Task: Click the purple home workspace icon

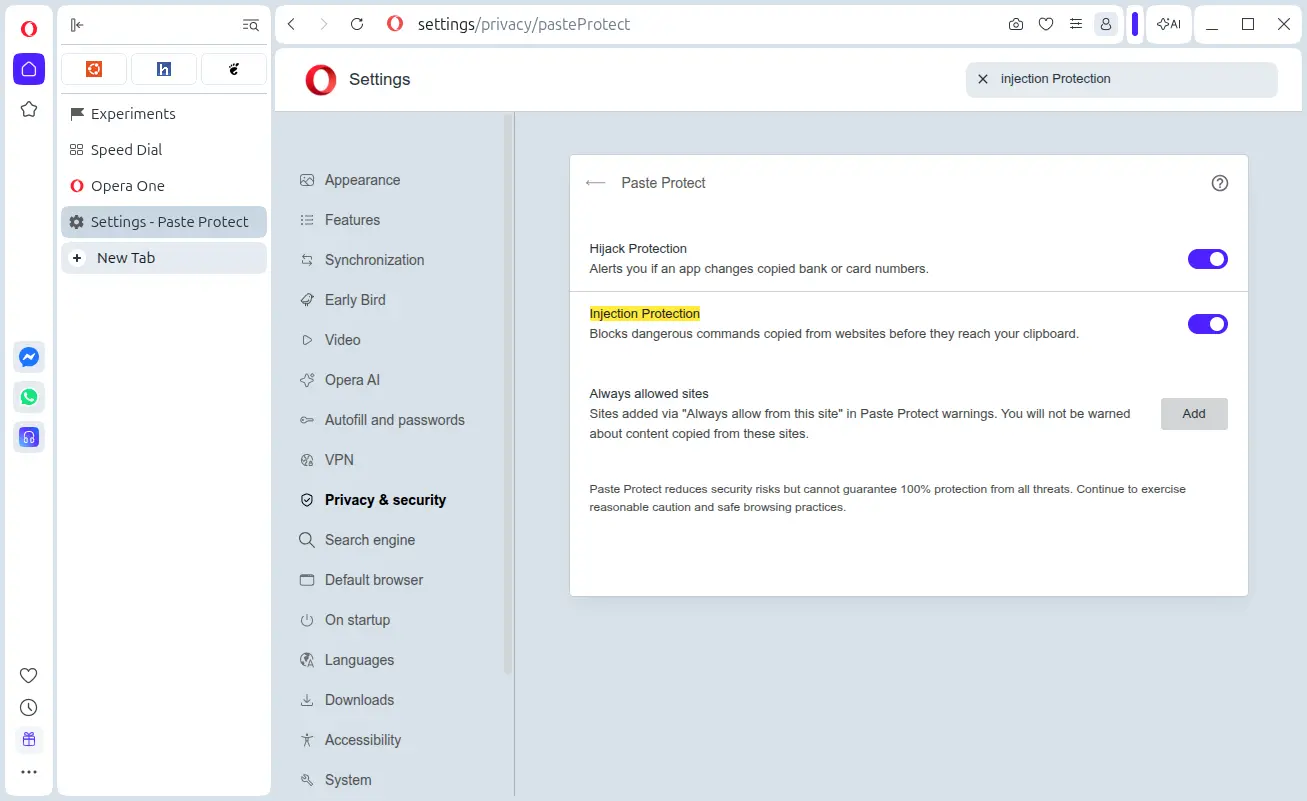Action: click(x=29, y=69)
